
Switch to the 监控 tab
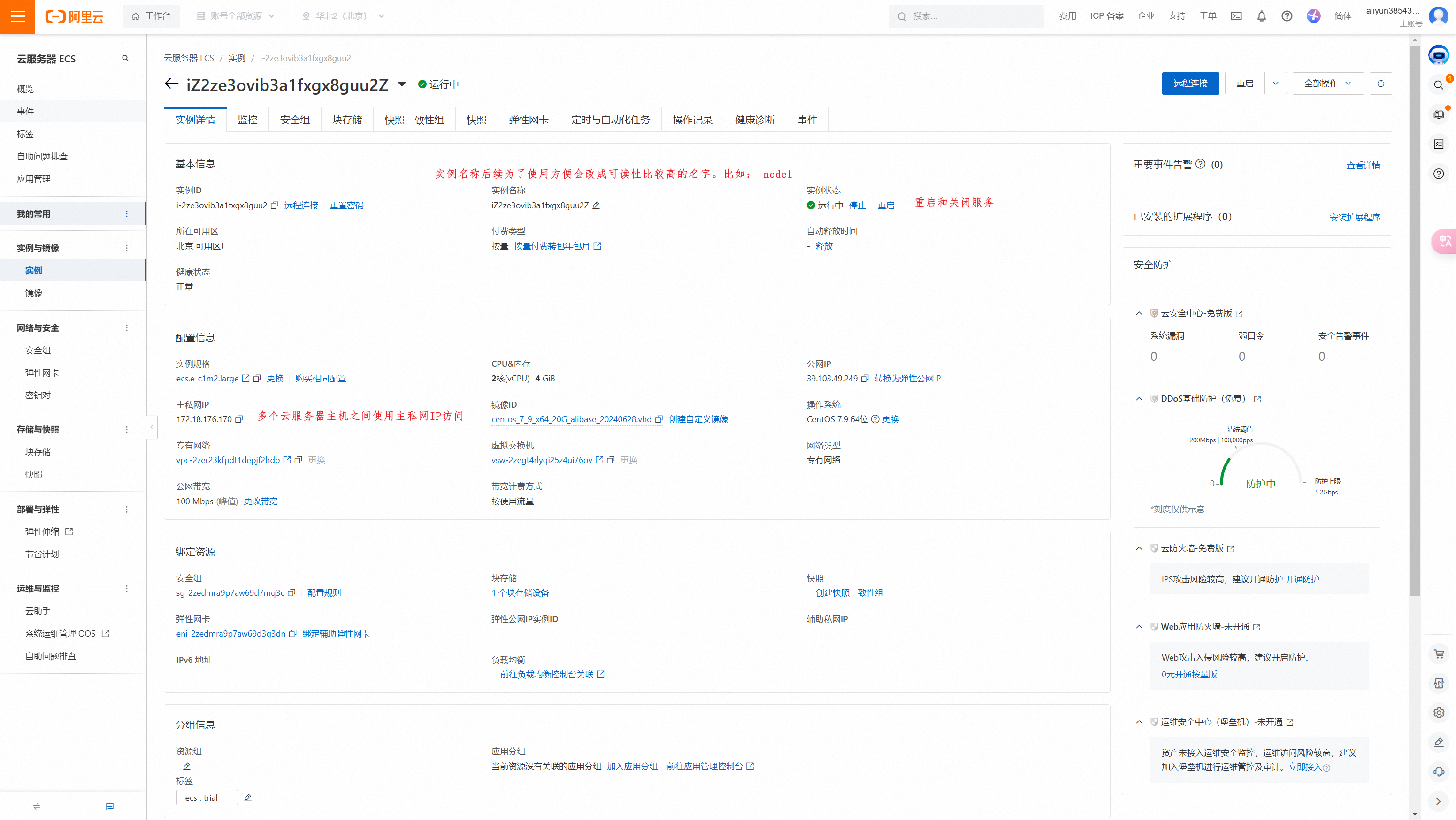247,120
